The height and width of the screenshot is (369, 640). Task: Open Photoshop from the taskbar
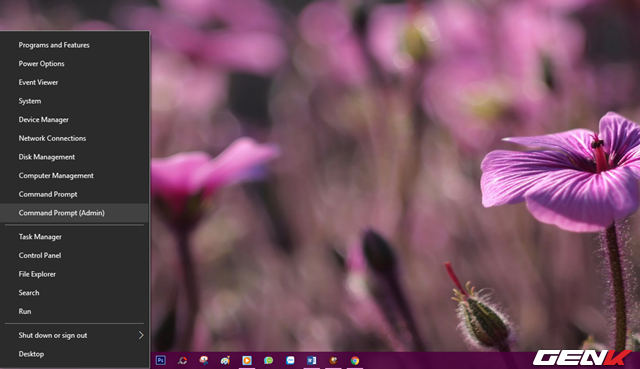160,360
